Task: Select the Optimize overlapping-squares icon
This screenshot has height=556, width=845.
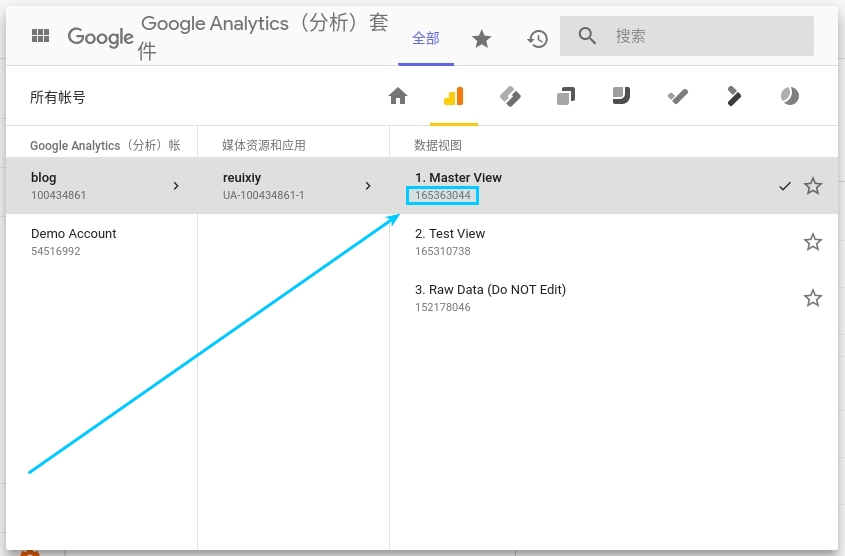Action: pyautogui.click(x=566, y=96)
